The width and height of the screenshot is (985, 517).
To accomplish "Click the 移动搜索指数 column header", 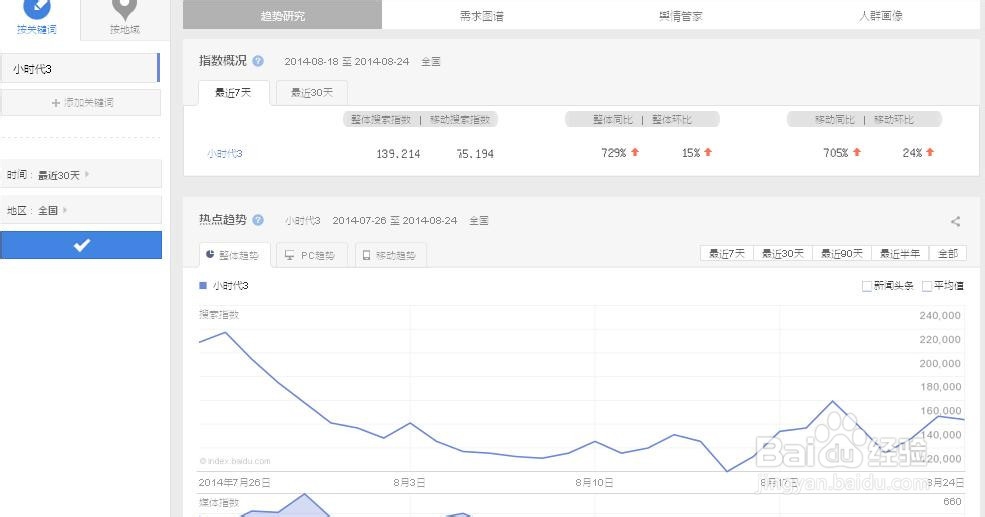I will 460,119.
